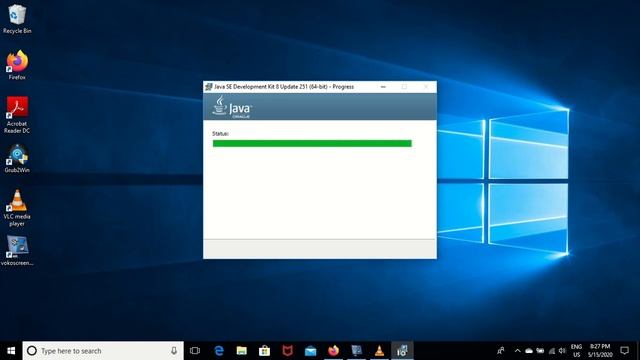
Task: Click the Java SE Development Kit title text
Action: click(284, 87)
